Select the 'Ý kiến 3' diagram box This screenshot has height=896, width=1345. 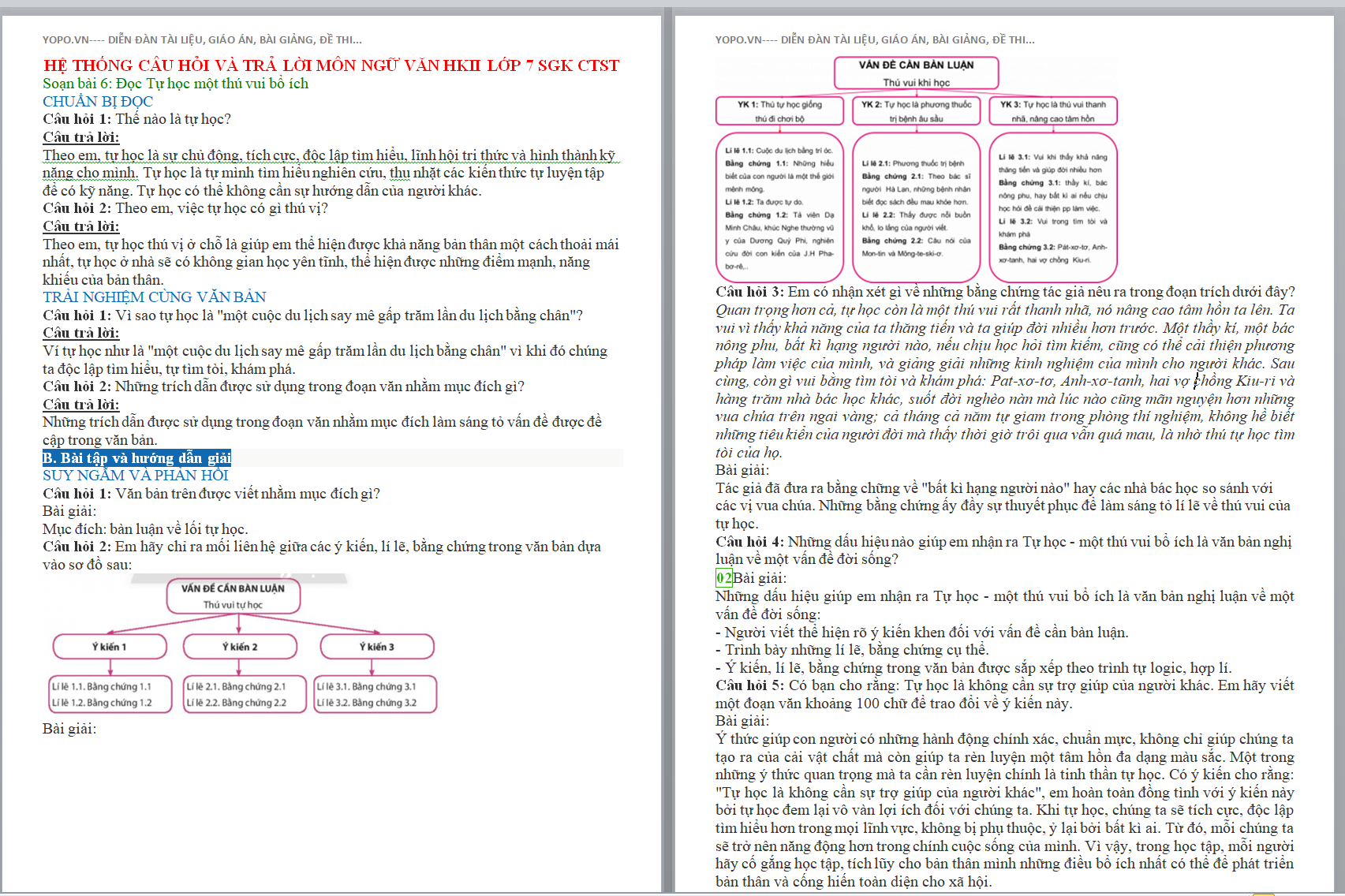[377, 647]
